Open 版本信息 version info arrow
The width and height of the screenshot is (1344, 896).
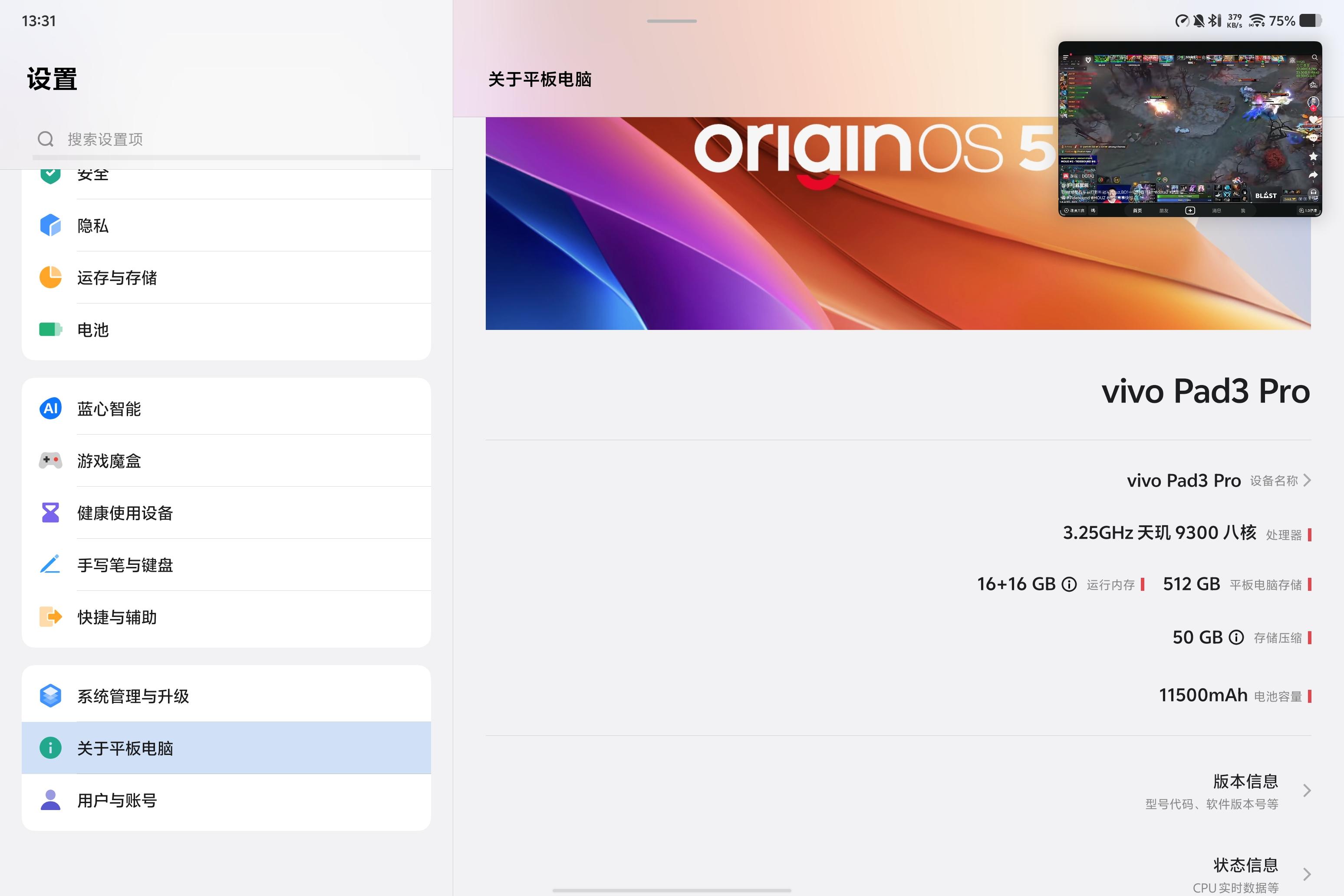(x=1307, y=791)
